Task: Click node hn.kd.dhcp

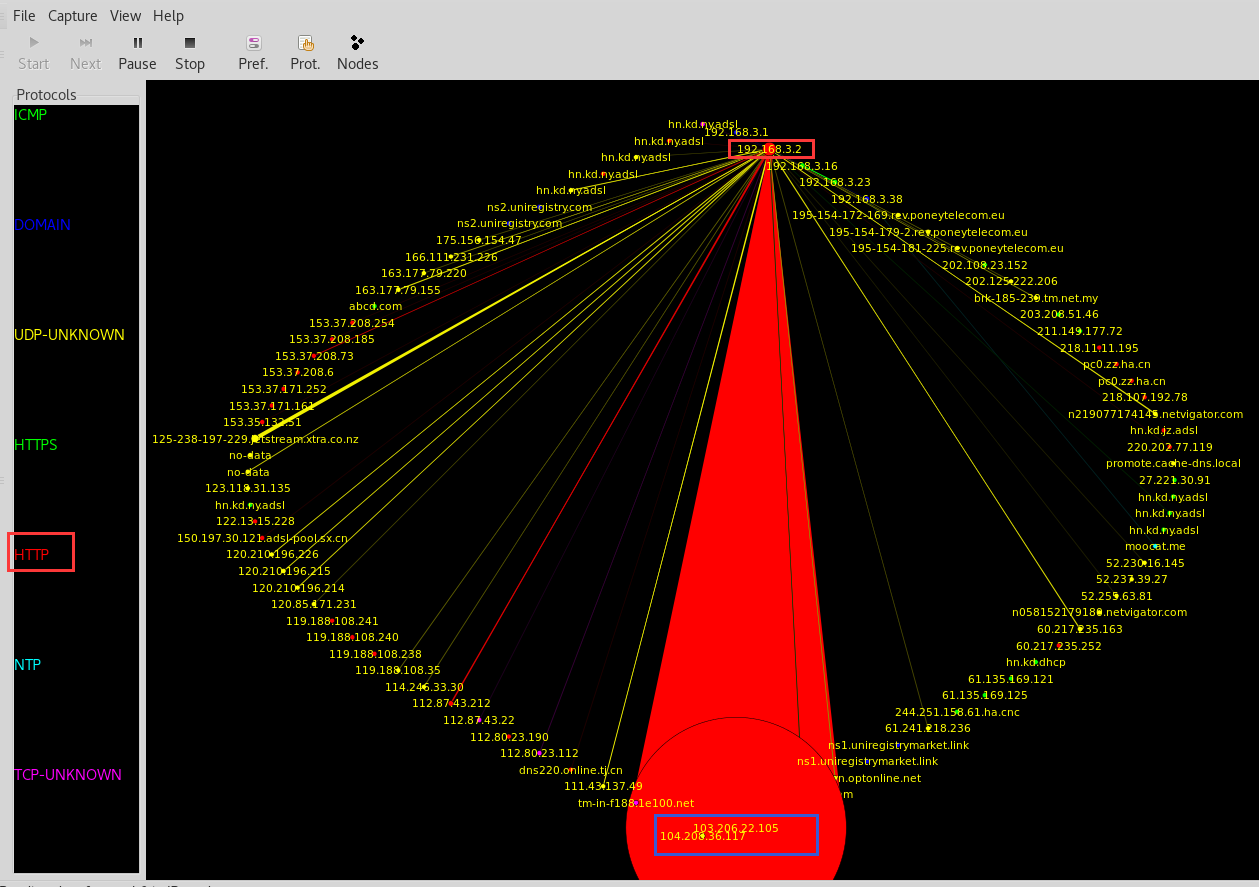Action: (x=1036, y=662)
